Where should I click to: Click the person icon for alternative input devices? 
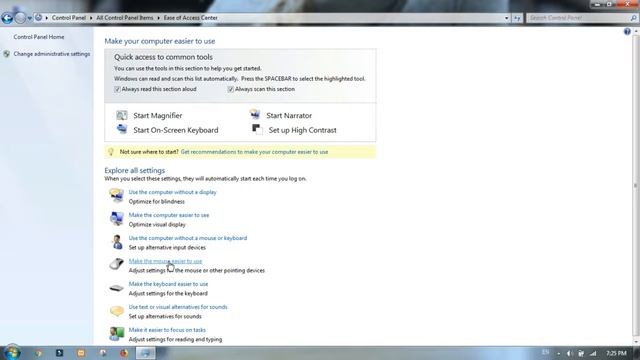coord(117,242)
